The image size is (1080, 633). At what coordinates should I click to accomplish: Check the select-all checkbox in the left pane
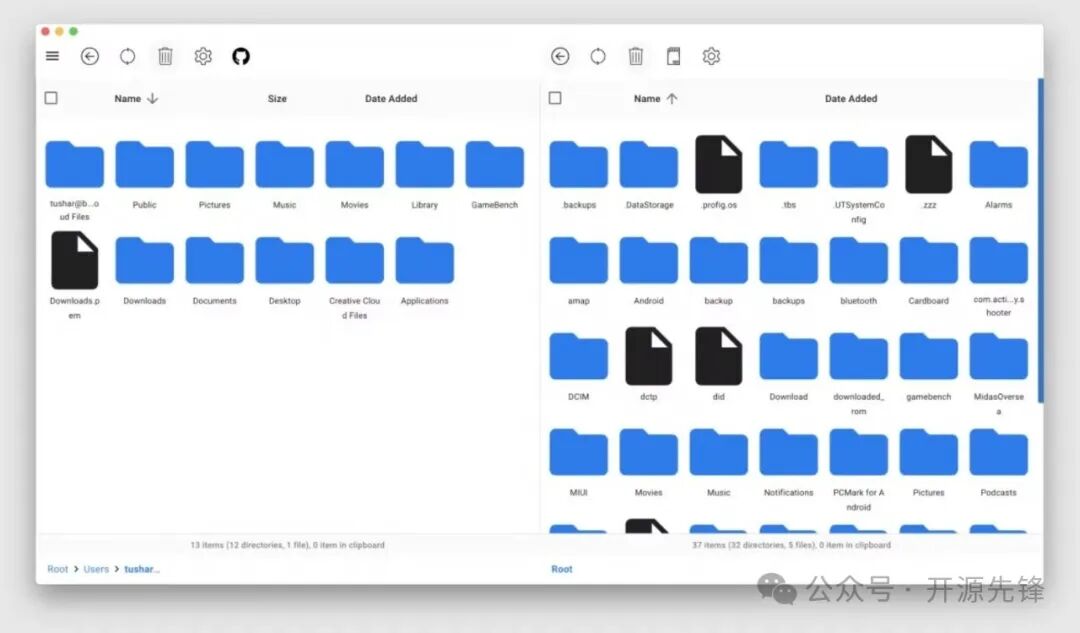(x=49, y=98)
